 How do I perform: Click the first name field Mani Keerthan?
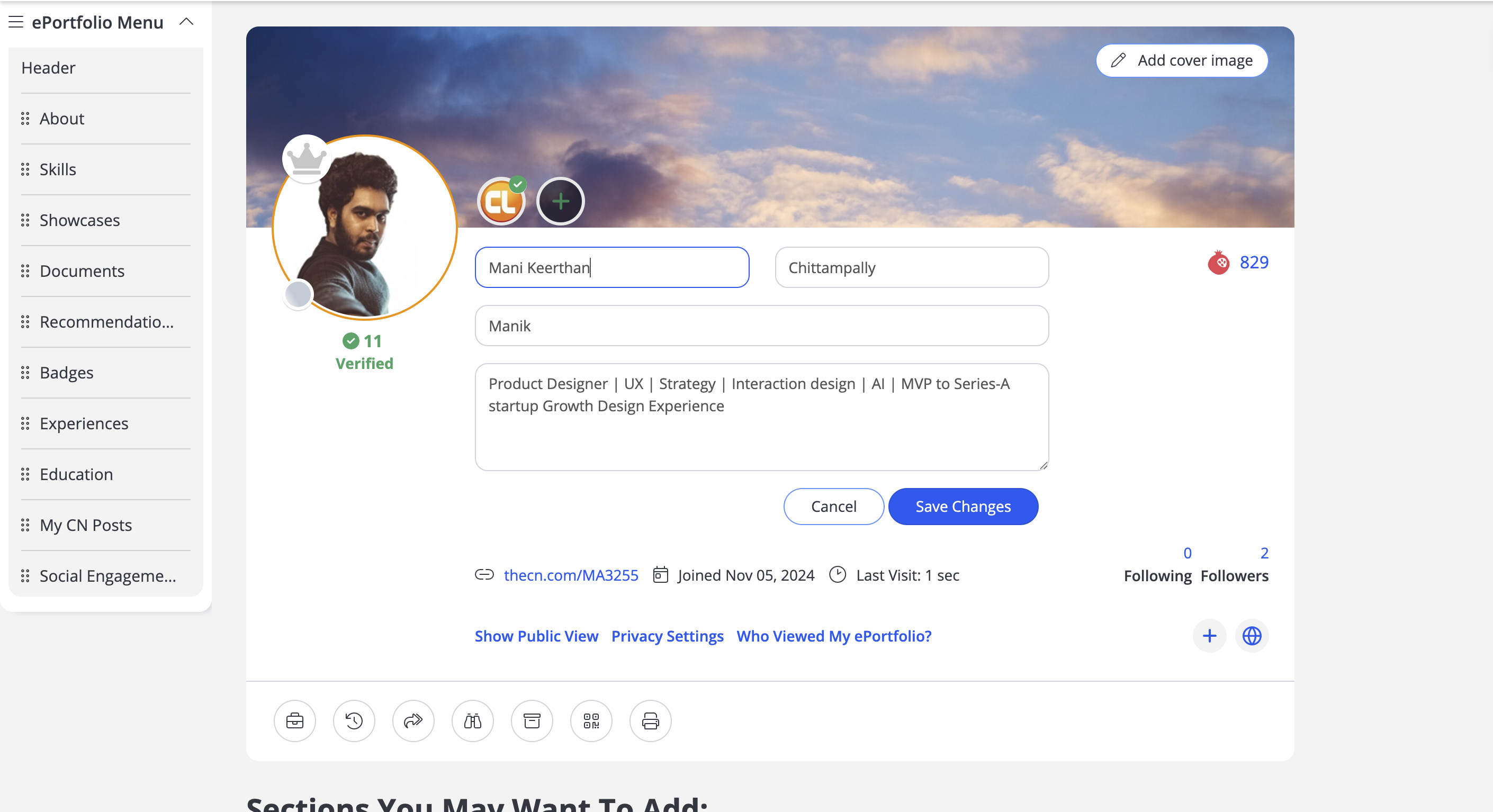[x=612, y=268]
